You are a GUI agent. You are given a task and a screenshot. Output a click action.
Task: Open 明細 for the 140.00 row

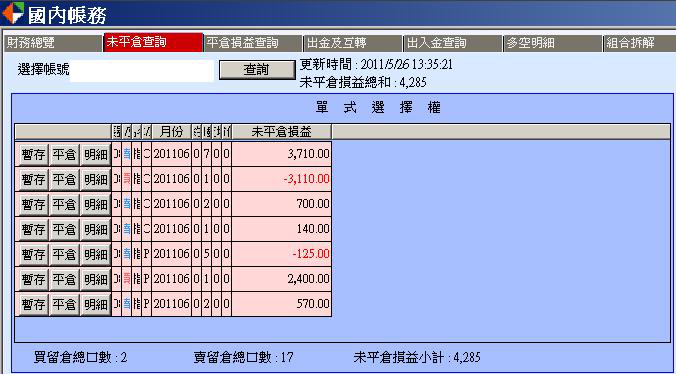tap(96, 229)
